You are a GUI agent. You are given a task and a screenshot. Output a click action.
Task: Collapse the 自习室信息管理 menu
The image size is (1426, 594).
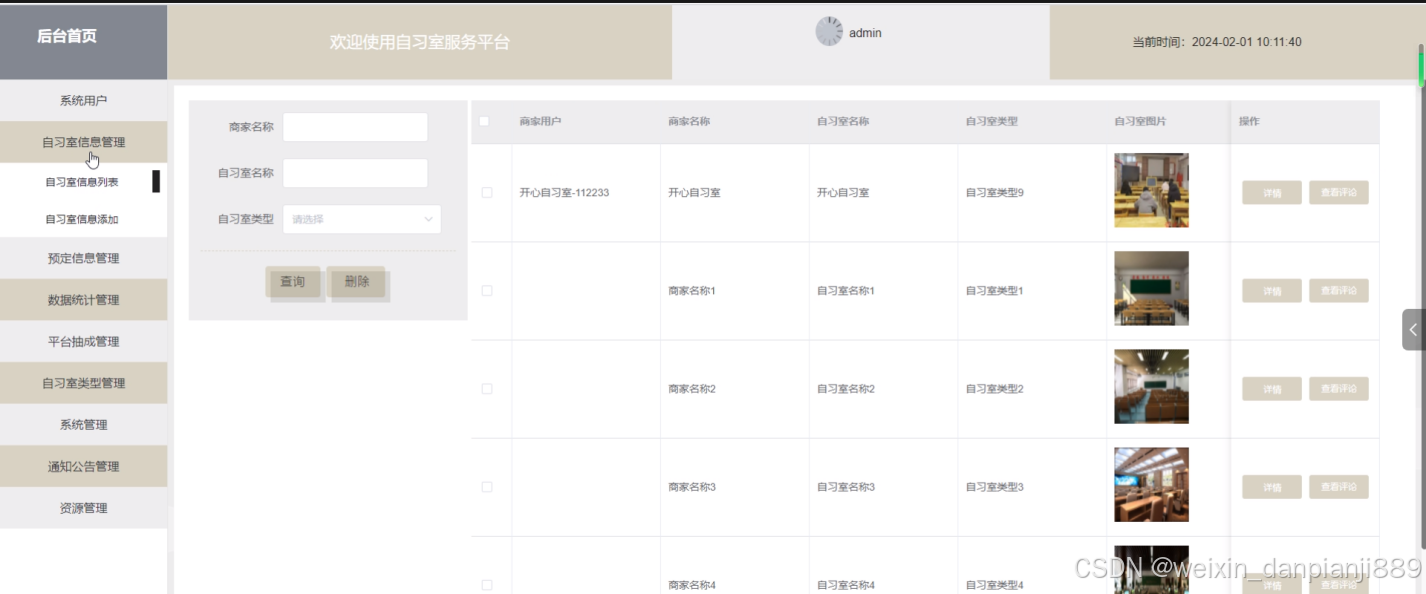click(x=83, y=142)
